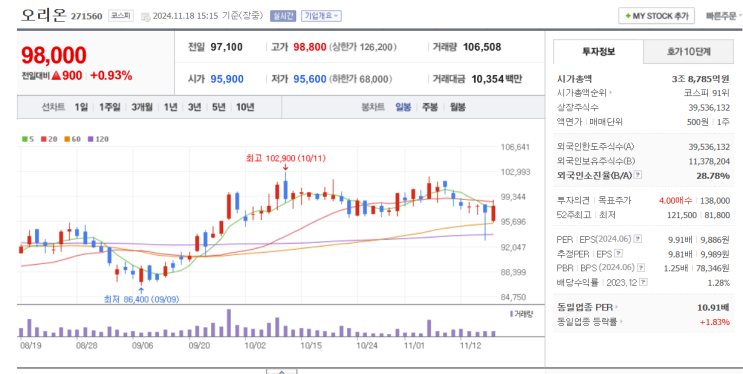Viewport: 743px width, 374px height.
Task: Click the 상한가 126,200 text
Action: point(363,47)
